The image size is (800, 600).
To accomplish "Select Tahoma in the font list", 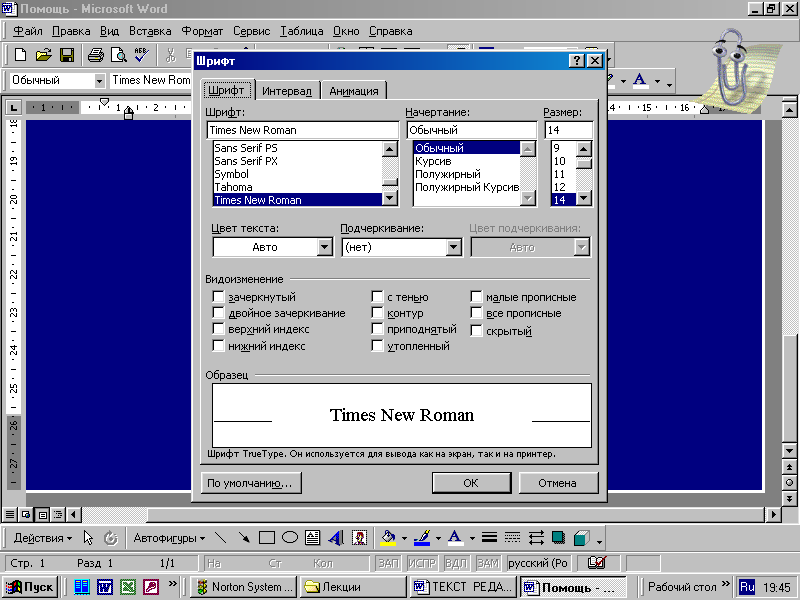I will click(x=297, y=187).
